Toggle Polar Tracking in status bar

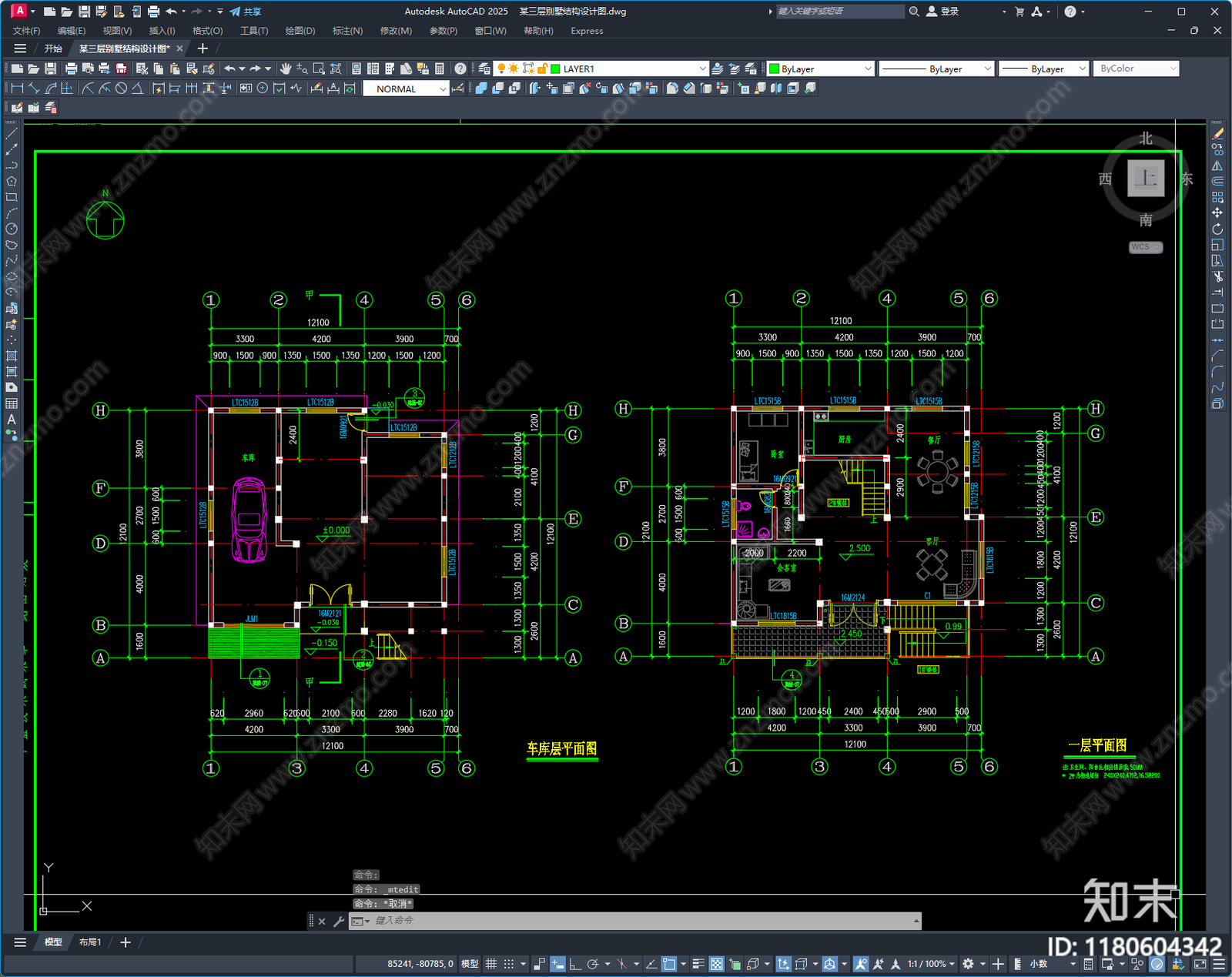tap(593, 964)
